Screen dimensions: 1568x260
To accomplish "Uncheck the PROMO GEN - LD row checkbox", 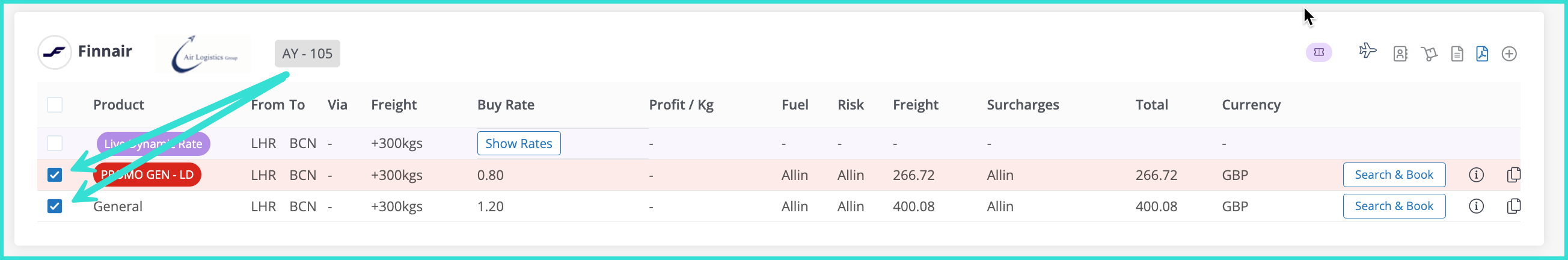I will click(x=55, y=175).
